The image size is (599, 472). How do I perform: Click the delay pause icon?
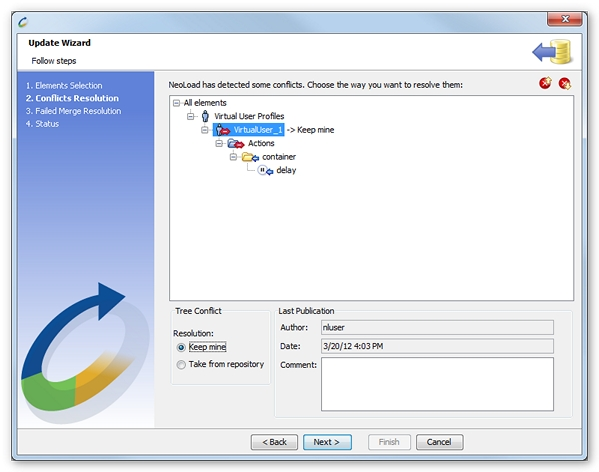click(265, 170)
